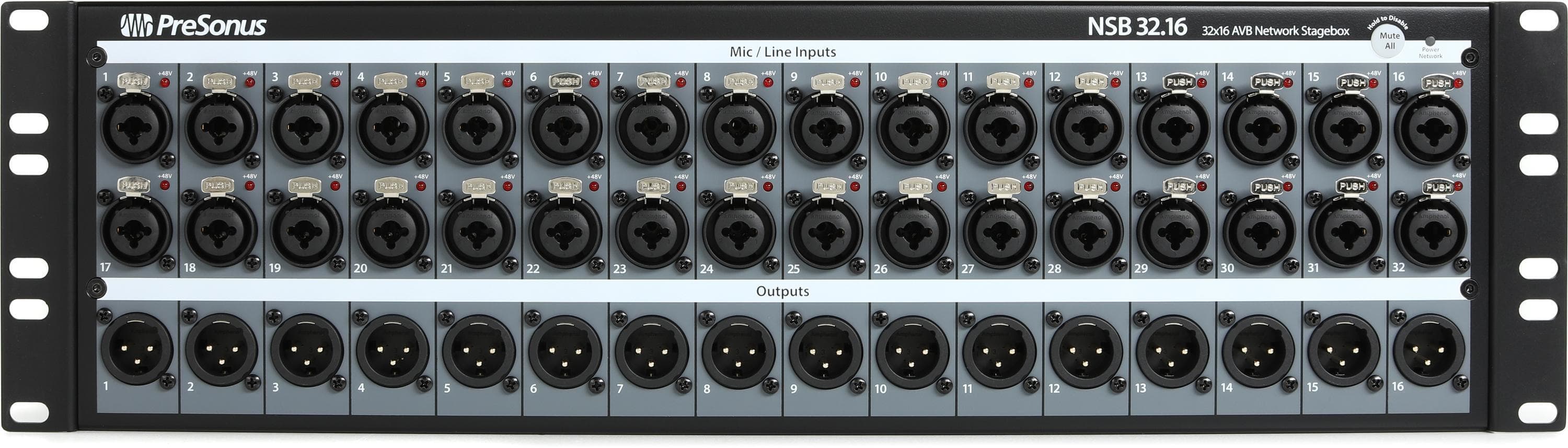The height and width of the screenshot is (448, 1568).
Task: Select the output 5 XLR connector
Action: 479,350
